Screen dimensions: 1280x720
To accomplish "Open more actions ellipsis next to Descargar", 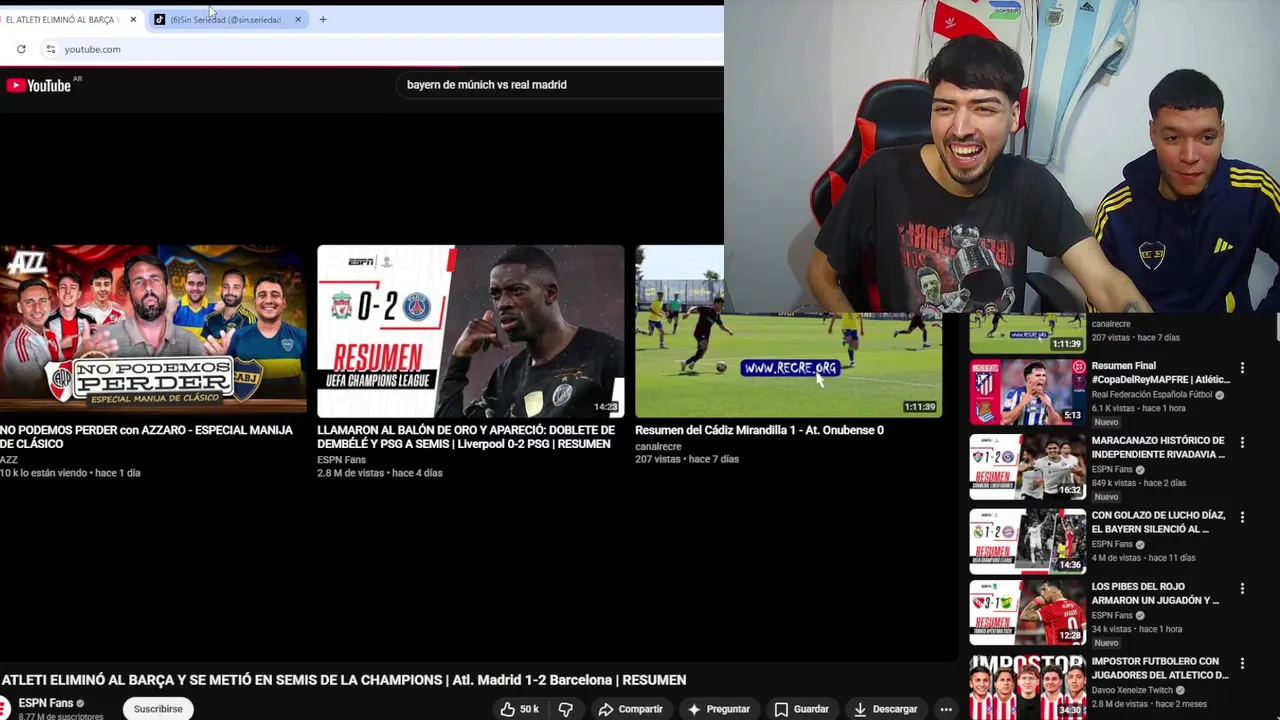I will (x=946, y=709).
